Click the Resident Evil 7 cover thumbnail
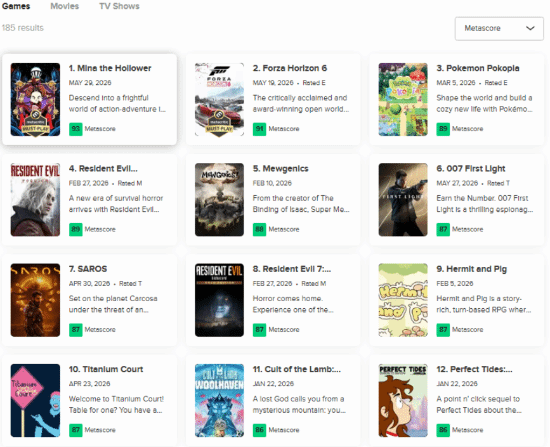This screenshot has height=447, width=550. tap(219, 300)
